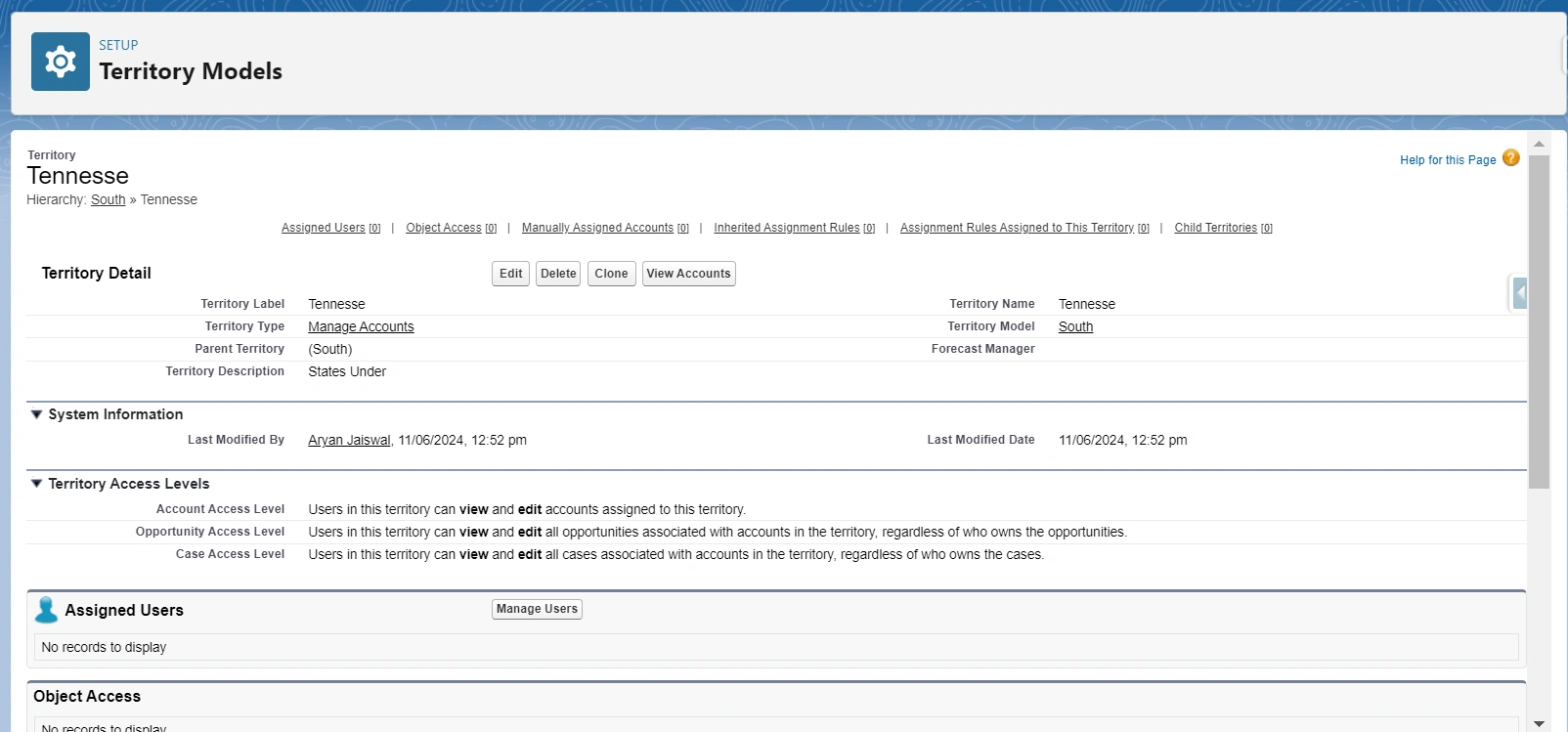Image resolution: width=1568 pixels, height=732 pixels.
Task: Open Aryan Jaiswal user profile link
Action: [349, 440]
